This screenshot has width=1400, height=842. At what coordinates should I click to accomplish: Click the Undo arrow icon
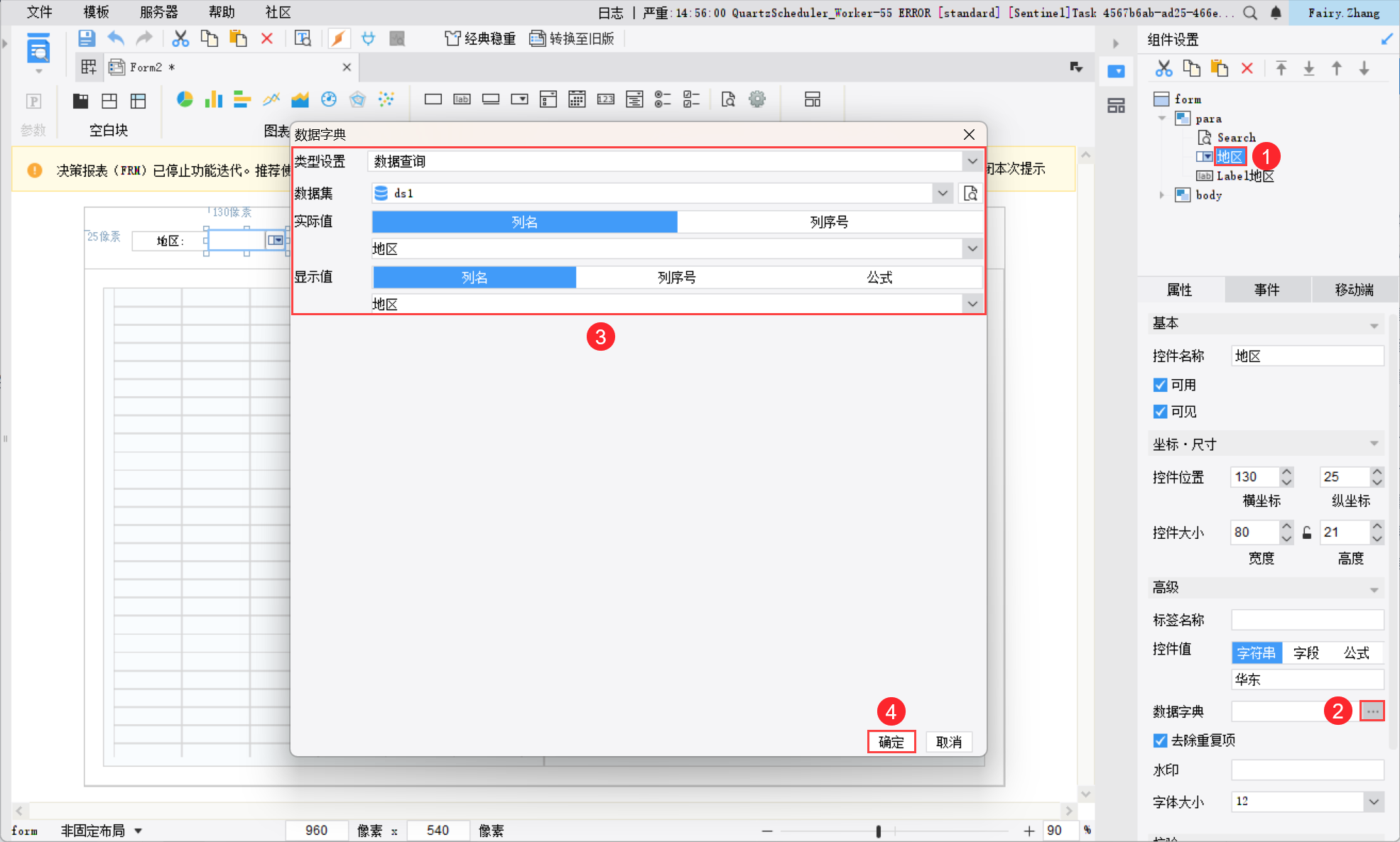coord(116,38)
